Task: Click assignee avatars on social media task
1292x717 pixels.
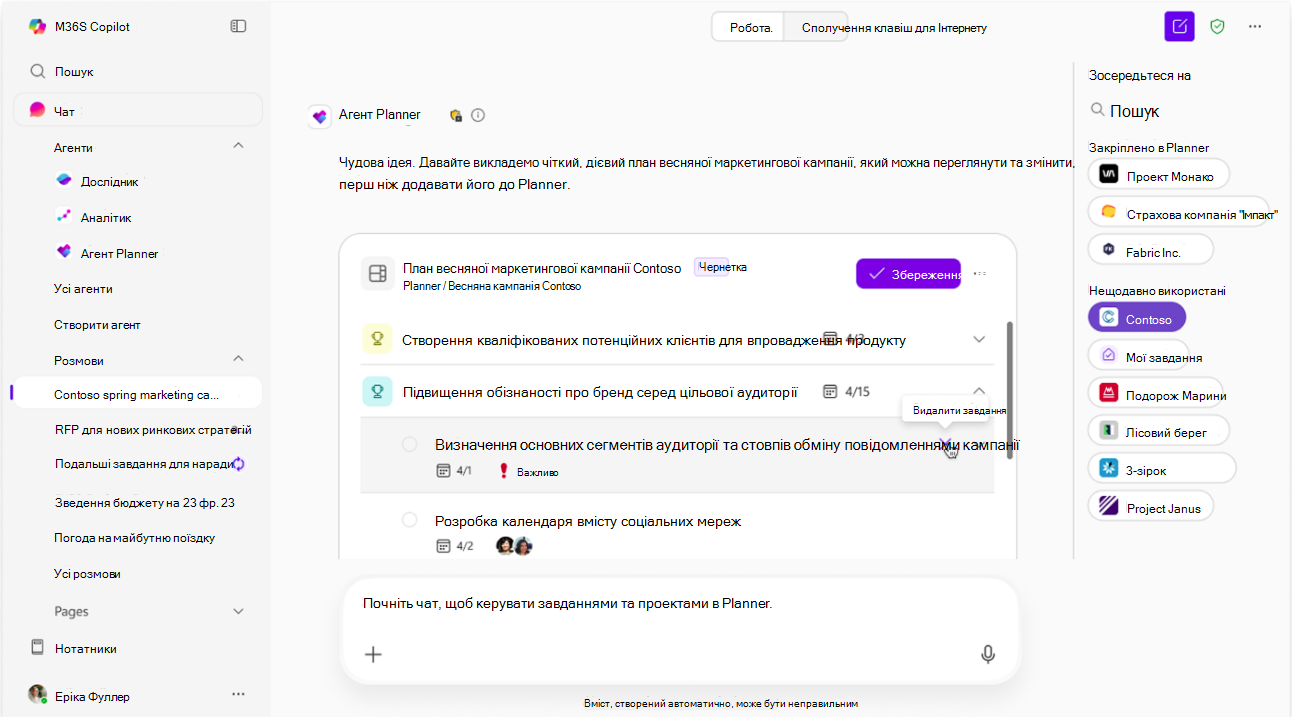Action: point(514,546)
